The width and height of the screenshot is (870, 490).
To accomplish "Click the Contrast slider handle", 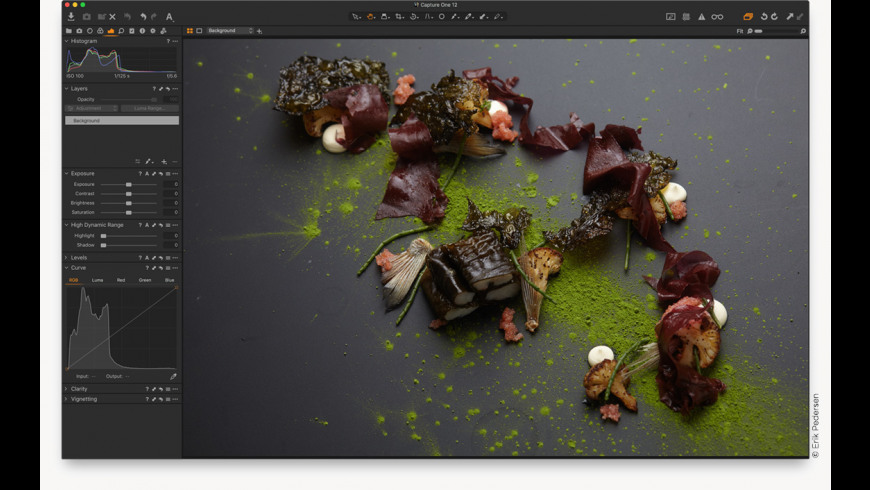I will [x=128, y=193].
